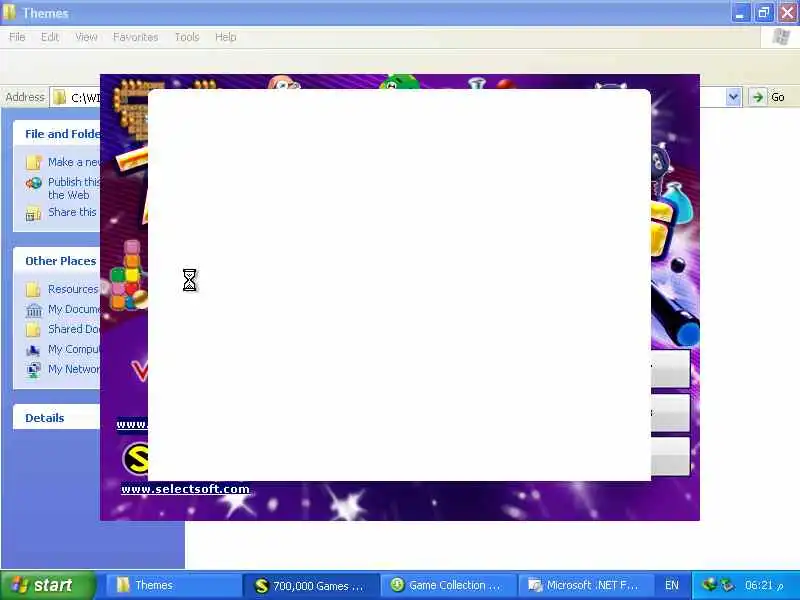Click the Resources folder icon

pyautogui.click(x=33, y=289)
